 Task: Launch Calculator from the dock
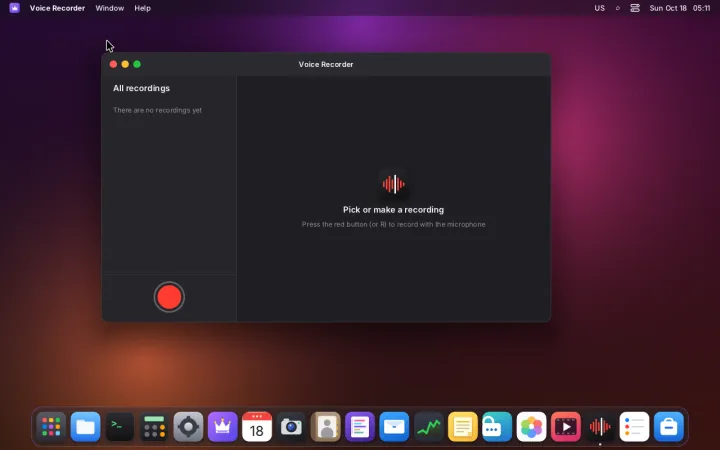coord(154,427)
